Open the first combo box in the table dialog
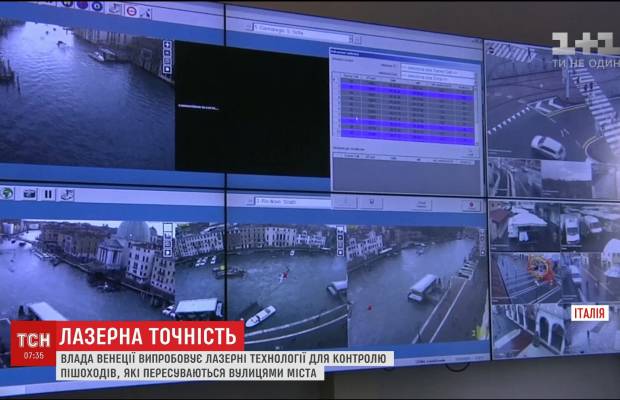620x400 pixels. coord(439,68)
